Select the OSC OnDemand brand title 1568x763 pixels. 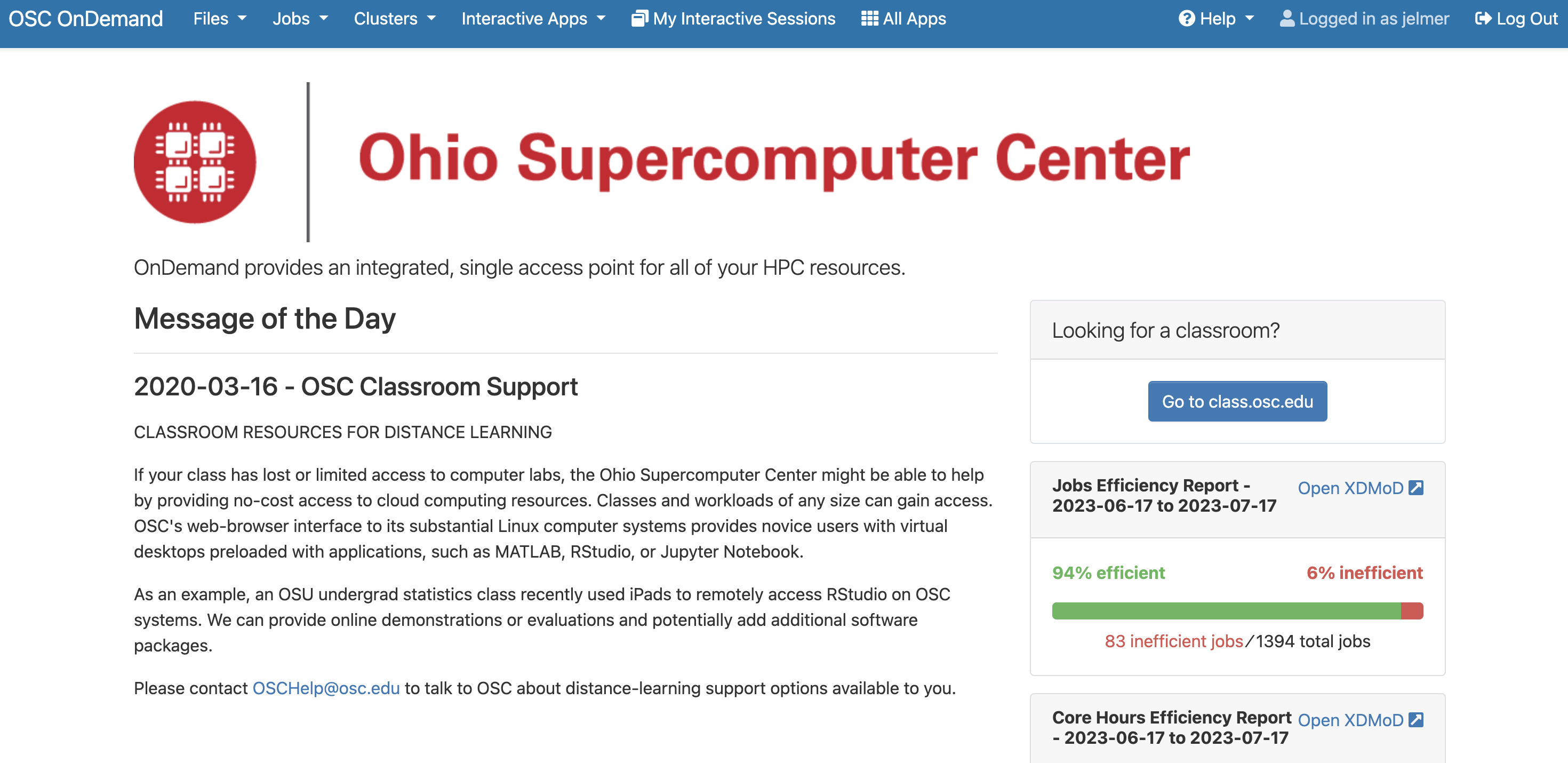86,19
